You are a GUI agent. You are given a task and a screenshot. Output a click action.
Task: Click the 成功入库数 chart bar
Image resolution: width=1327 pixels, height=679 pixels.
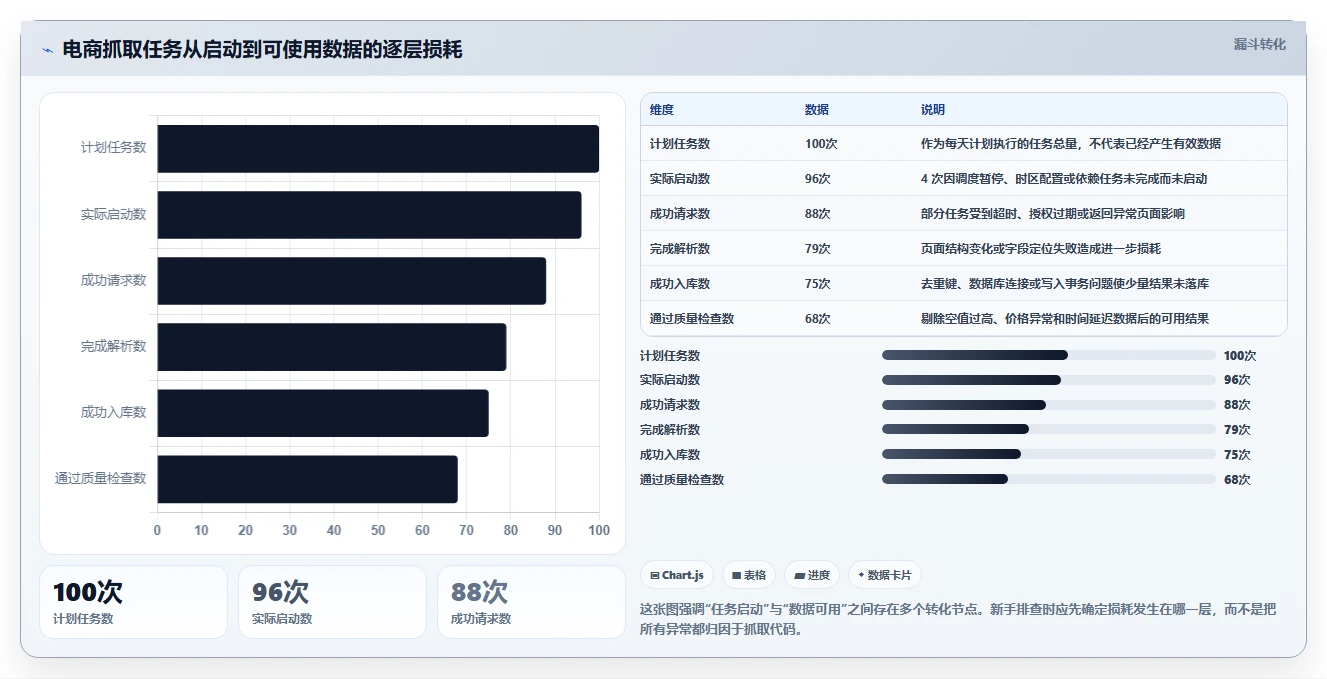pos(323,412)
